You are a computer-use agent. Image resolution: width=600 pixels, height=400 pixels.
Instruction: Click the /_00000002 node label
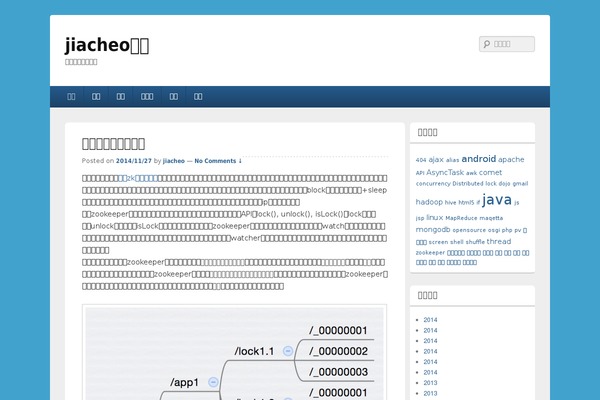point(338,351)
